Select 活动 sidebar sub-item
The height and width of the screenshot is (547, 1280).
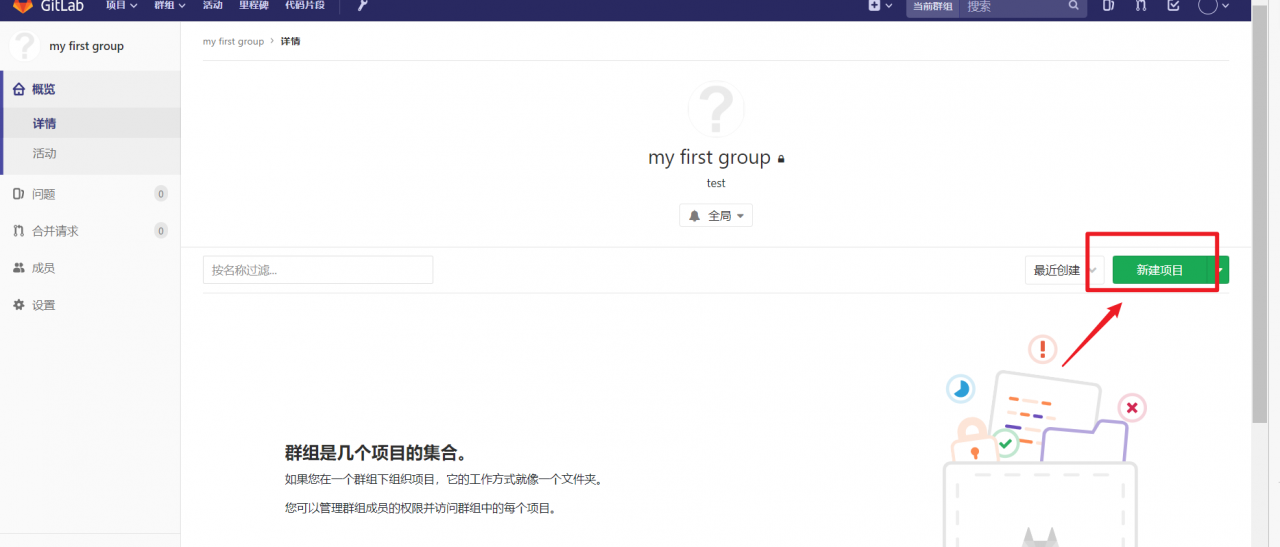pos(90,153)
